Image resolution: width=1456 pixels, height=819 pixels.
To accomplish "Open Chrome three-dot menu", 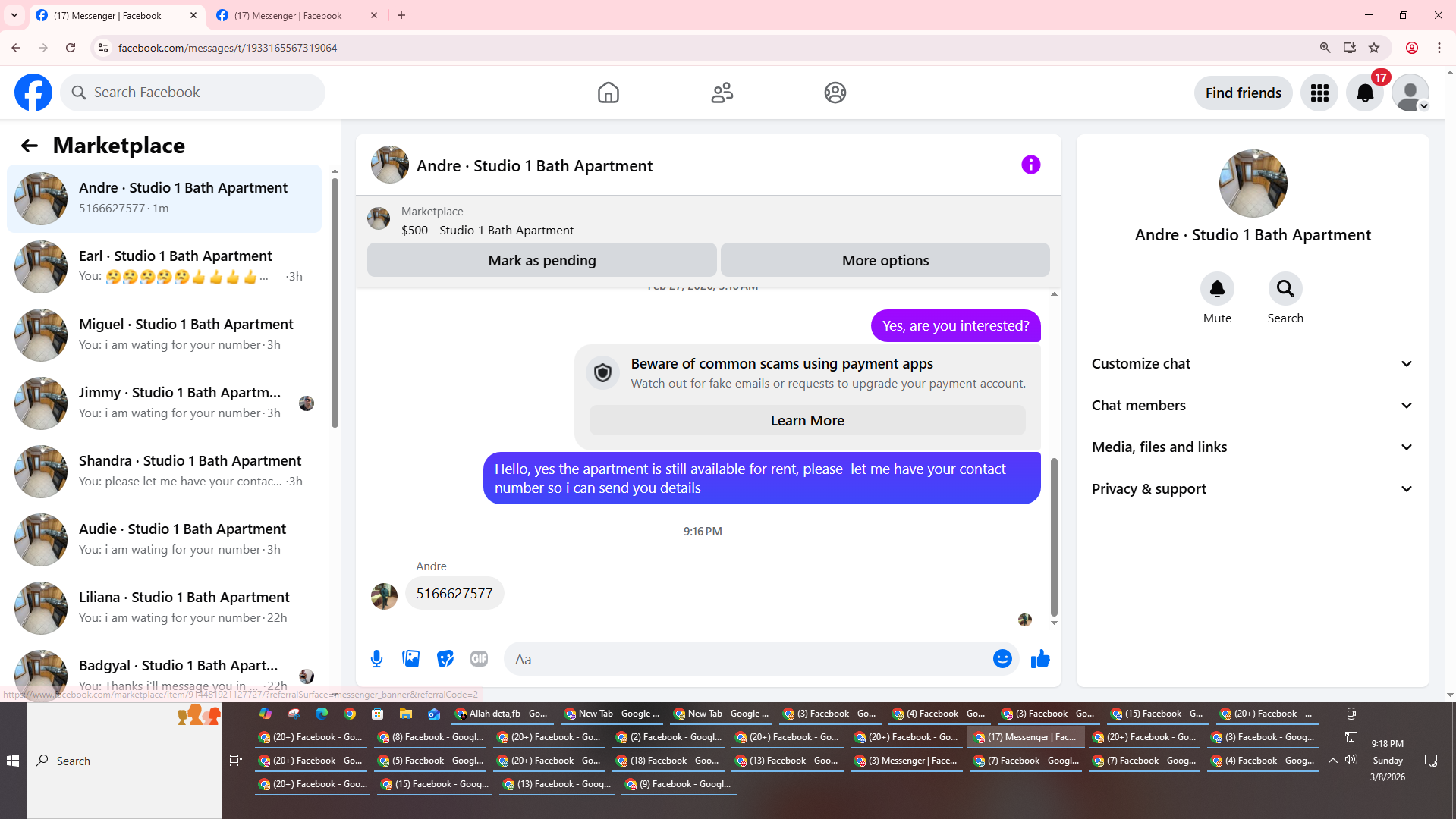I will click(x=1439, y=48).
